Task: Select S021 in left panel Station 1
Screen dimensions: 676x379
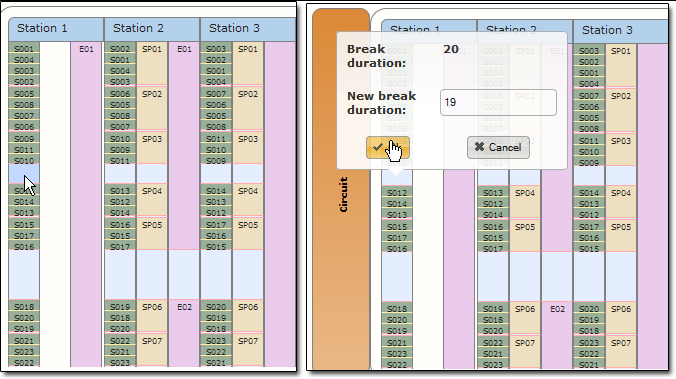Action: (24, 341)
